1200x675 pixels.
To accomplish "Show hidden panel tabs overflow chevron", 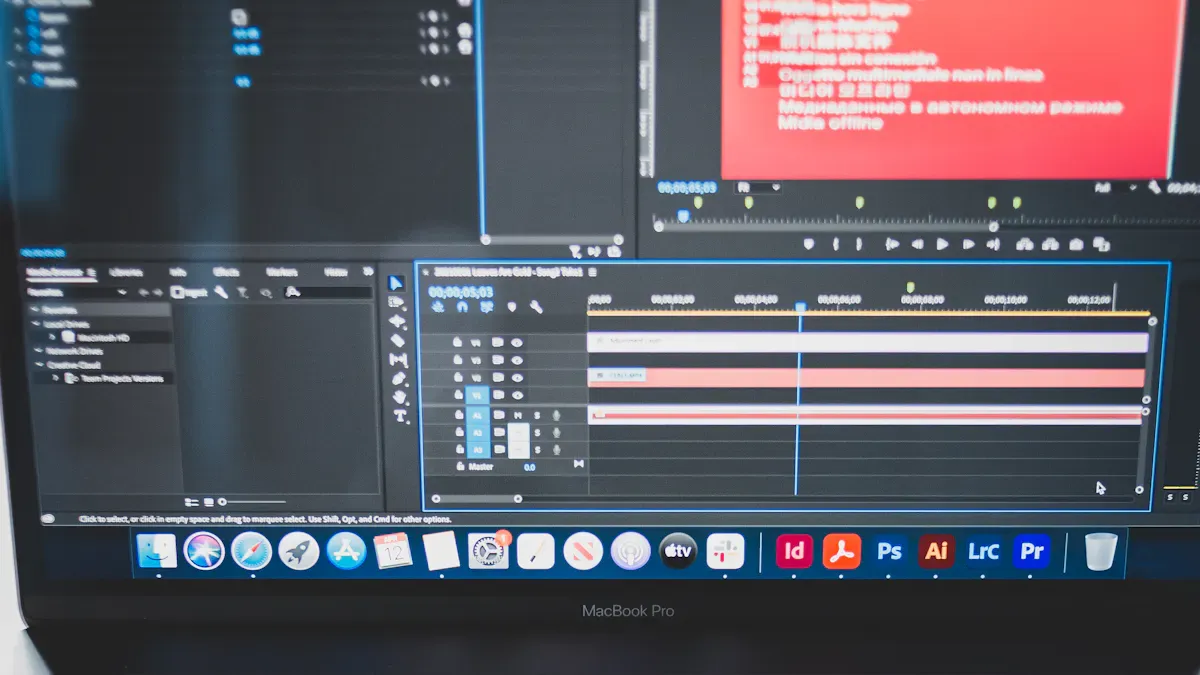I will click(x=368, y=272).
